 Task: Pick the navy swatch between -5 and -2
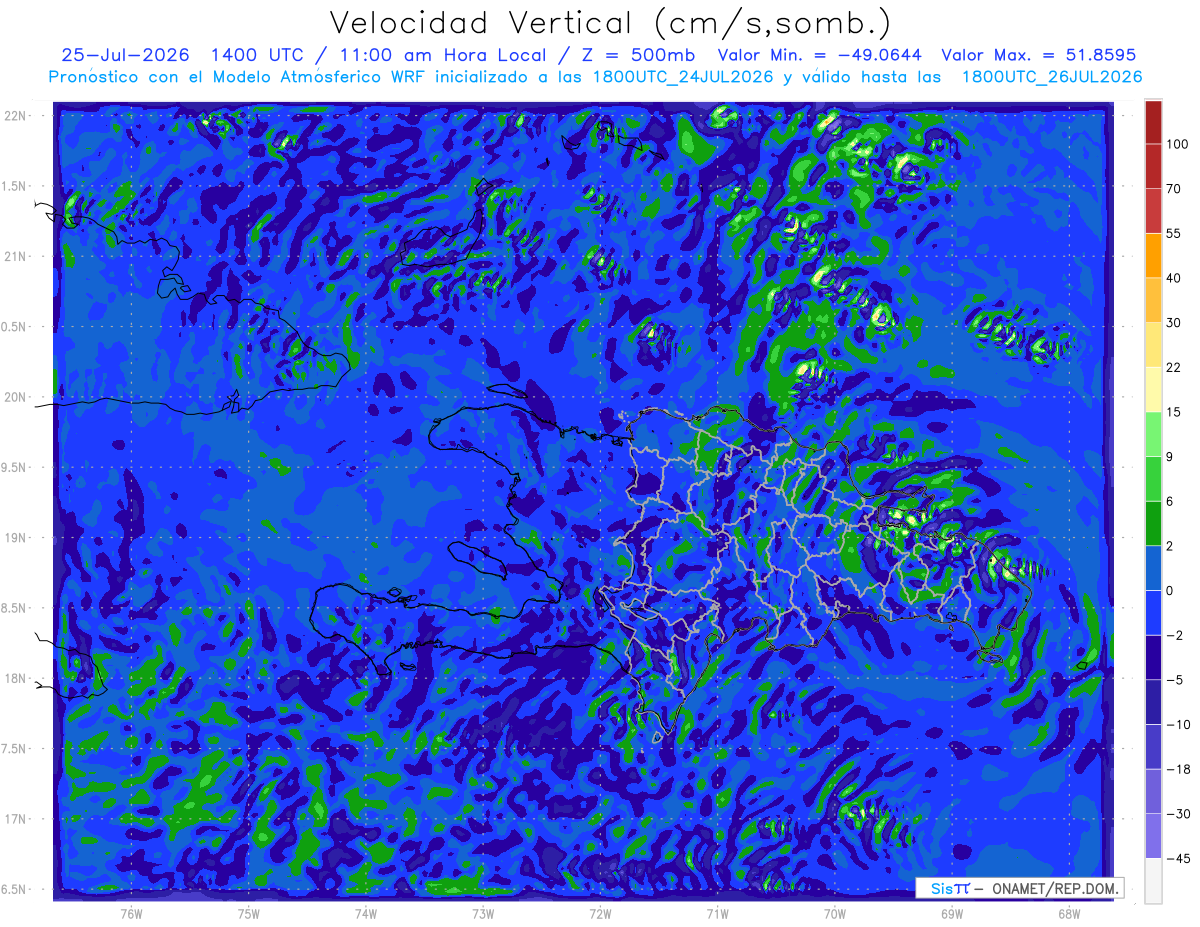1154,657
